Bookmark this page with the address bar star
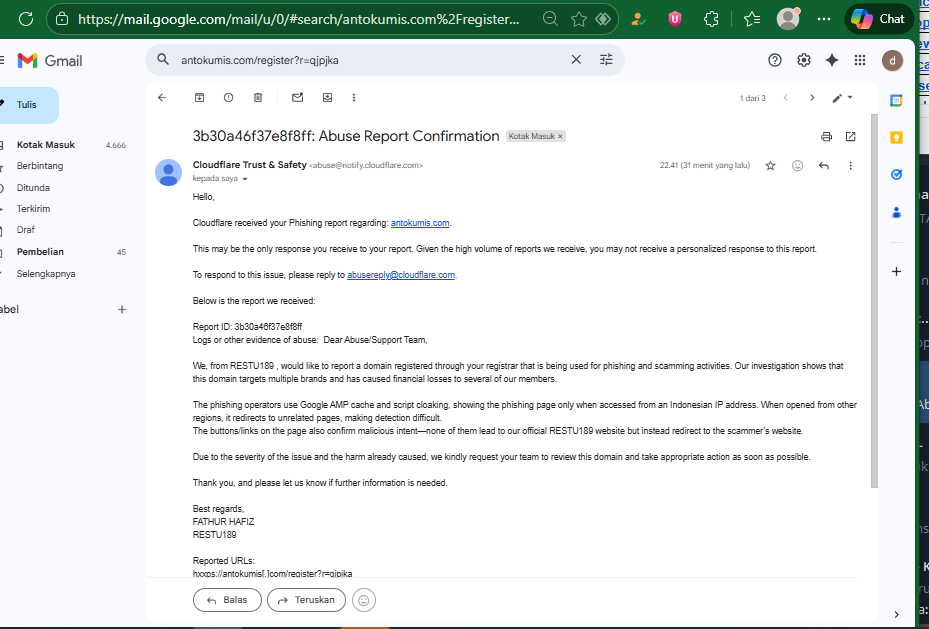The image size is (929, 629). 578,19
